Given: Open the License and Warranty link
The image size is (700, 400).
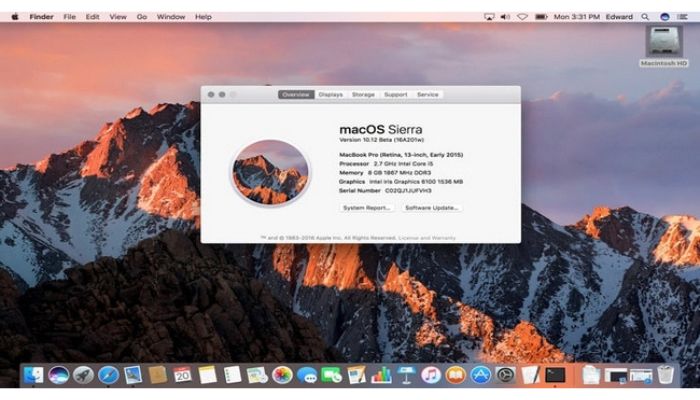Looking at the screenshot, I should coord(427,238).
